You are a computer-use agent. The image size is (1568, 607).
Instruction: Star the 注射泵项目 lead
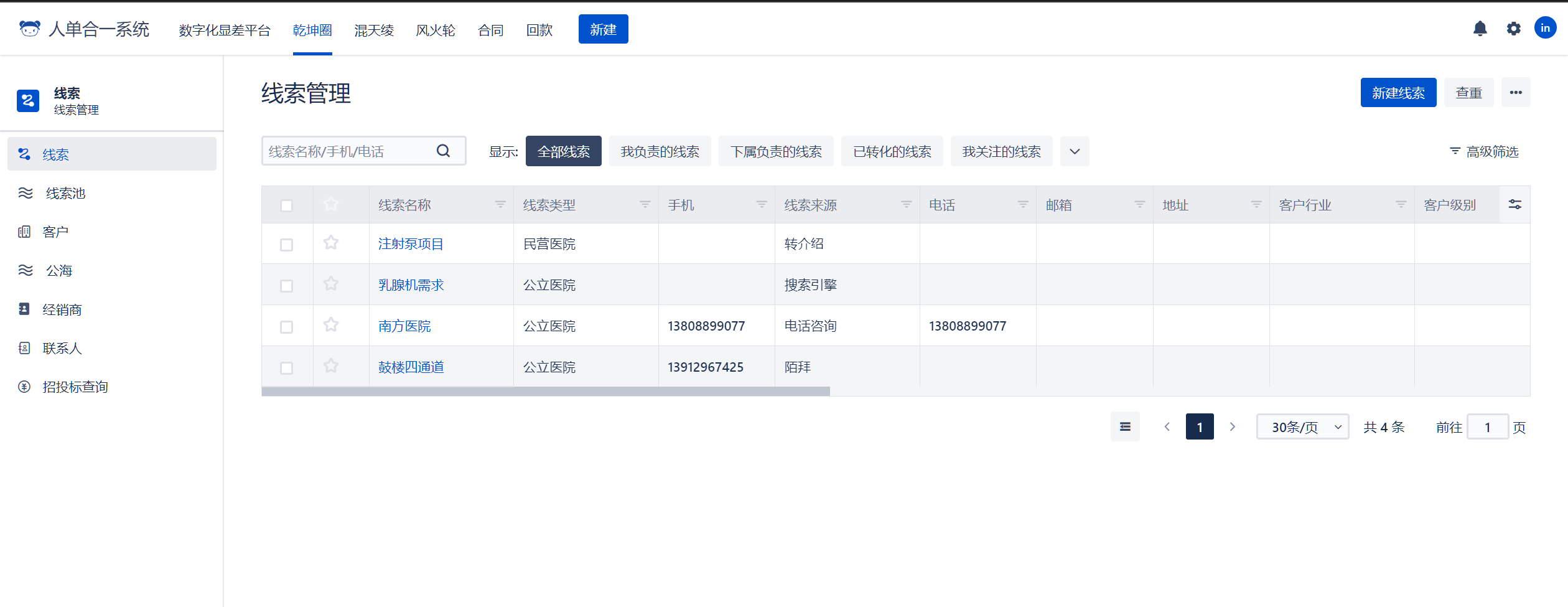(331, 242)
